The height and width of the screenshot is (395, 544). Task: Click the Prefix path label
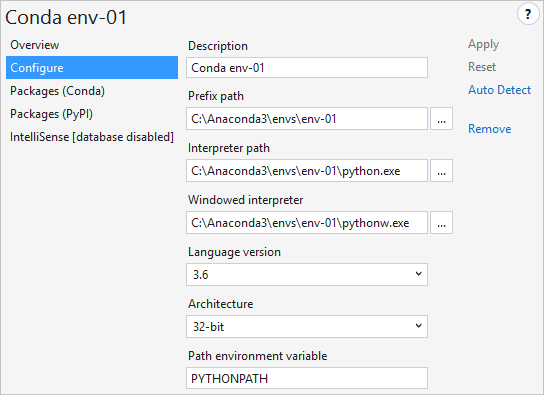[216, 96]
